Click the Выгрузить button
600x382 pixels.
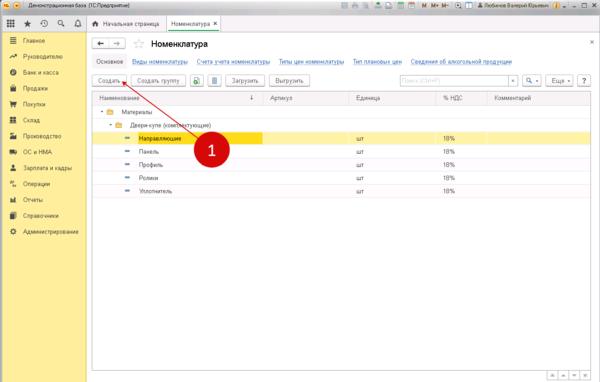(289, 81)
